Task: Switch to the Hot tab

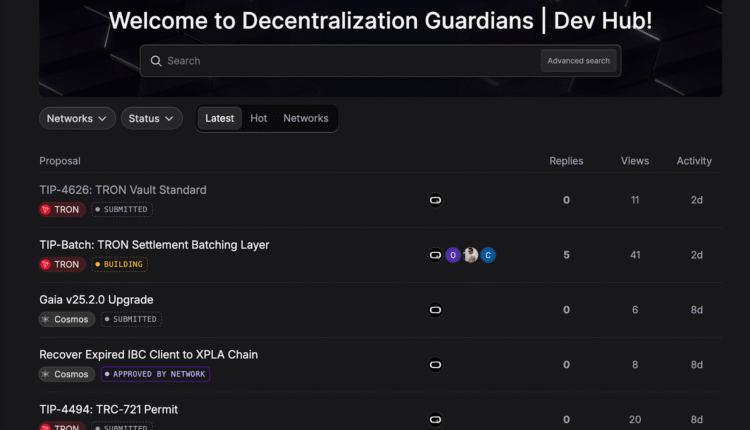Action: tap(259, 118)
